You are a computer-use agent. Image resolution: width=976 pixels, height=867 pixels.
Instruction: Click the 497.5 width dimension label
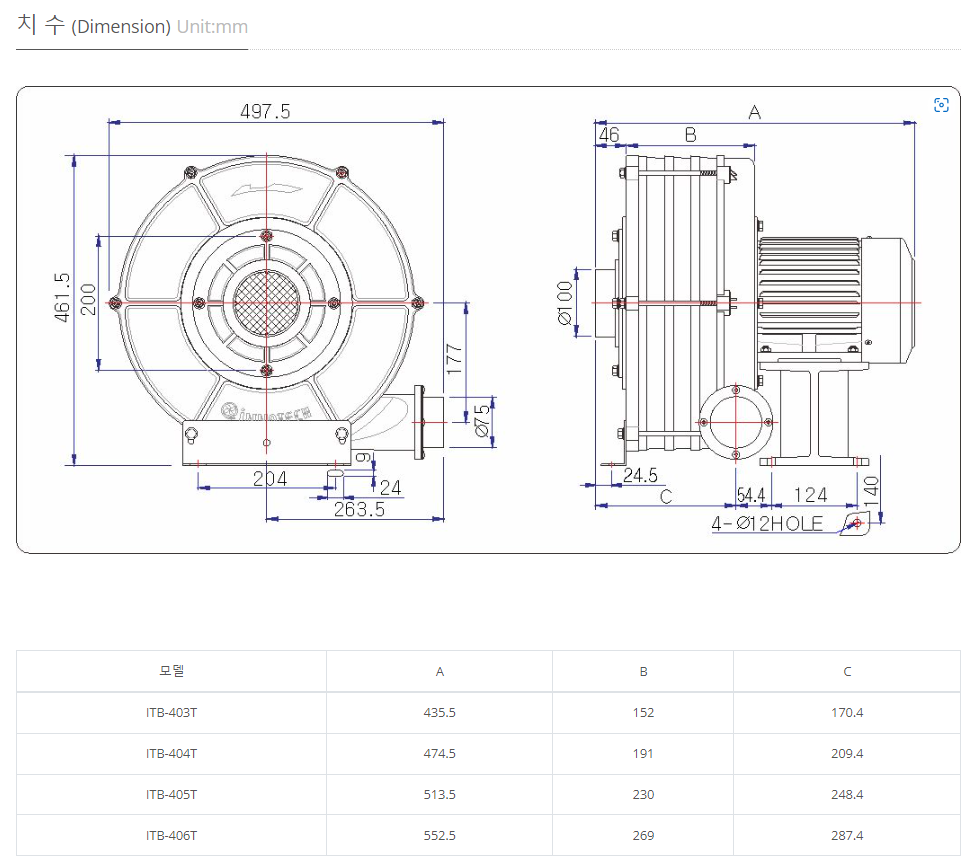[x=265, y=112]
